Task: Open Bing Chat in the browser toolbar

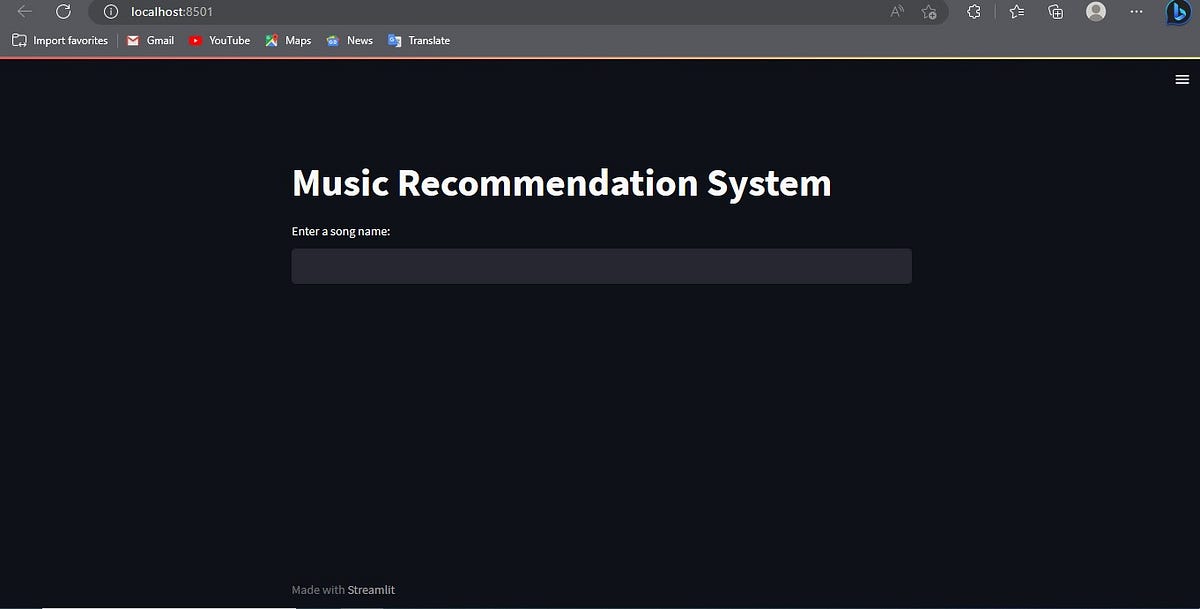Action: pos(1176,12)
